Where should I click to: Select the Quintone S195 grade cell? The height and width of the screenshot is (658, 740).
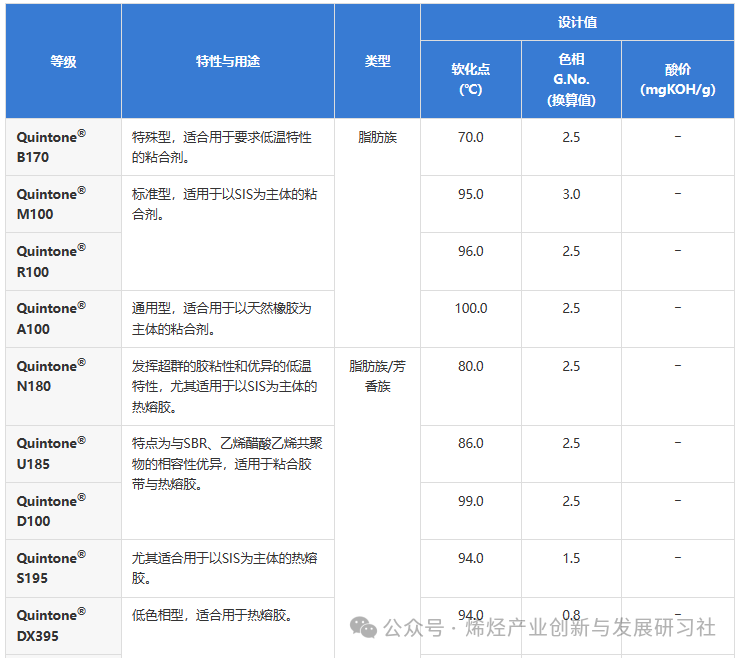(63, 568)
